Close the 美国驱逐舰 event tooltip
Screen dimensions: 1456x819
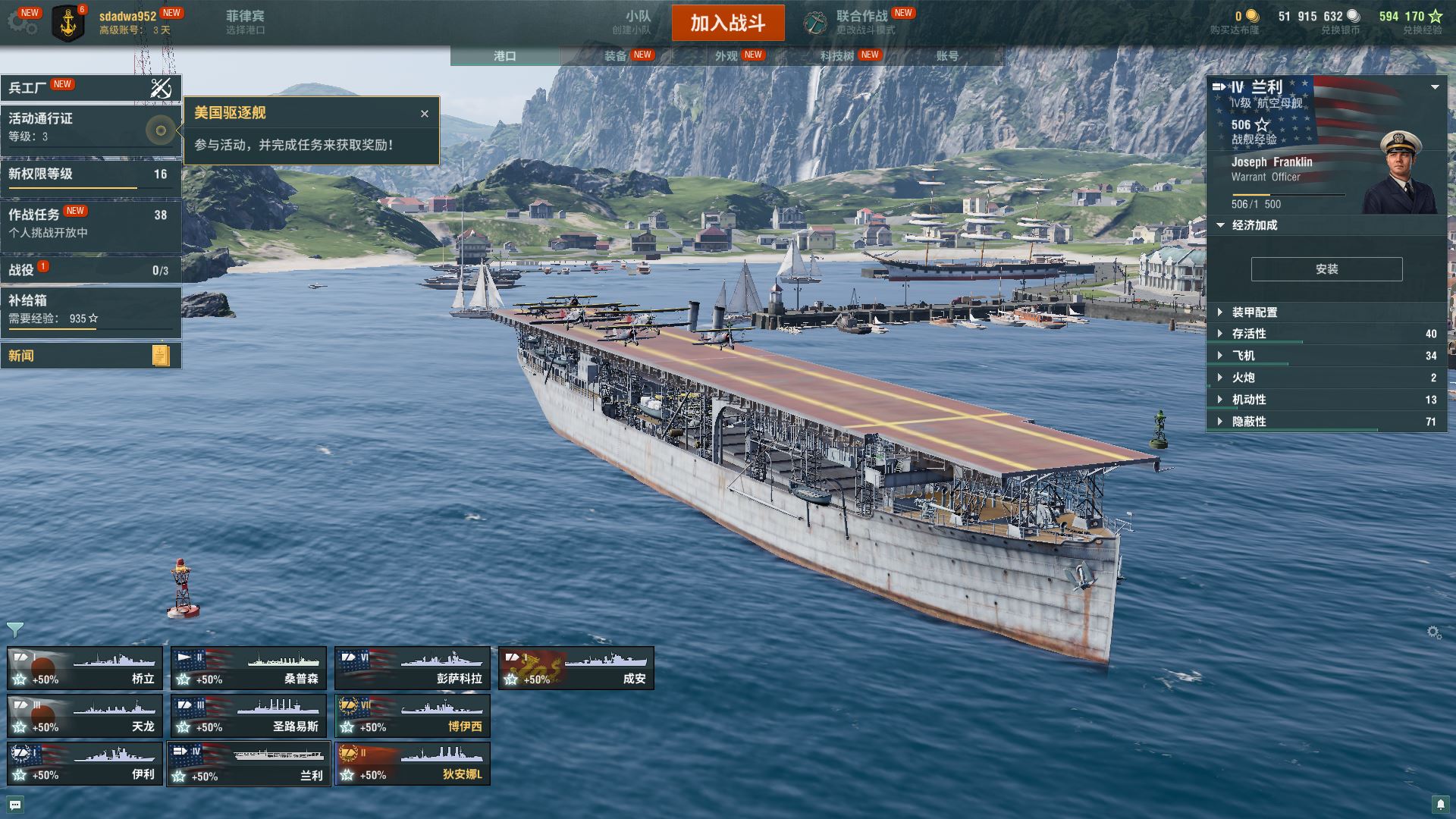(x=425, y=114)
